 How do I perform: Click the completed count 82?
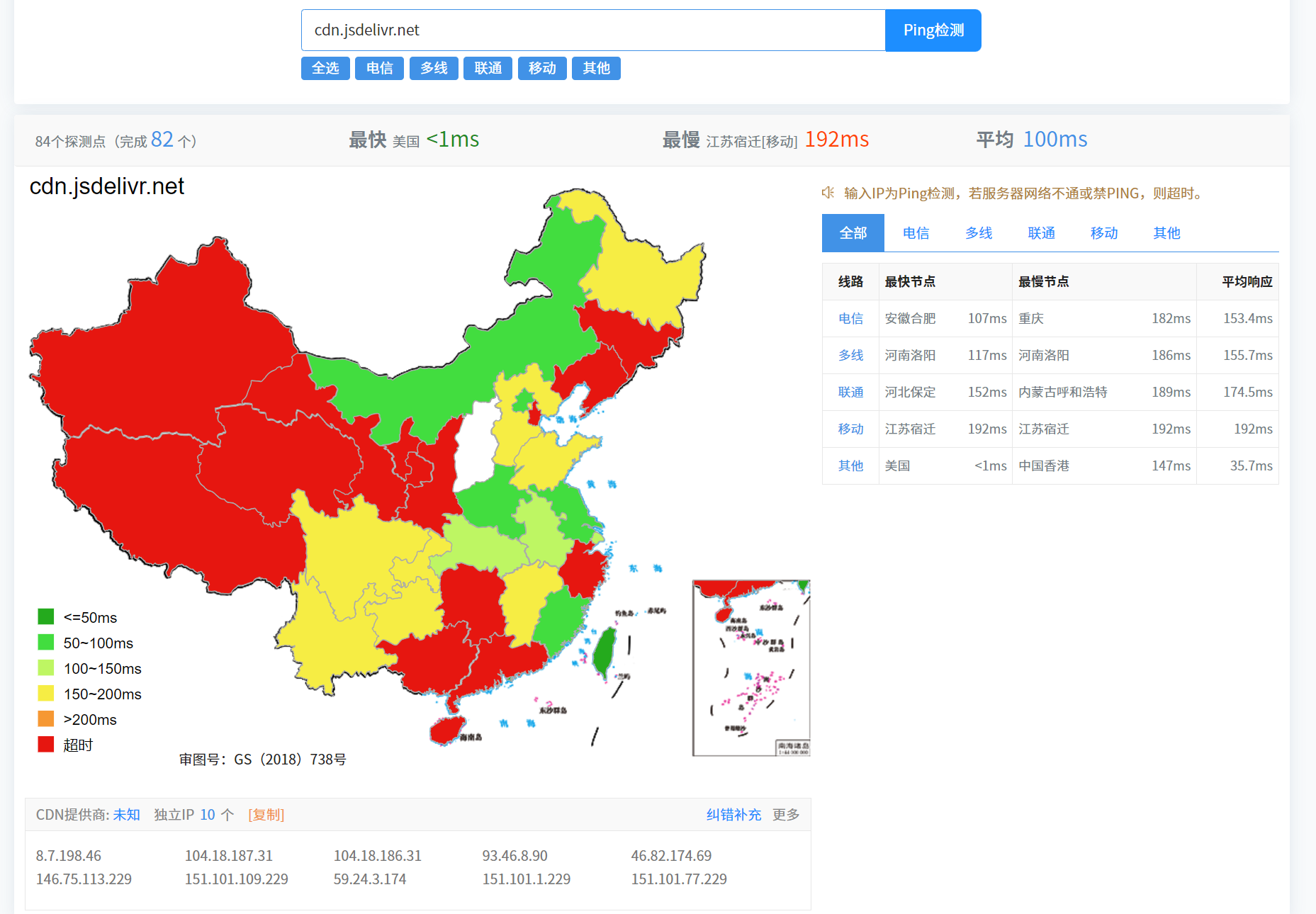(x=162, y=140)
